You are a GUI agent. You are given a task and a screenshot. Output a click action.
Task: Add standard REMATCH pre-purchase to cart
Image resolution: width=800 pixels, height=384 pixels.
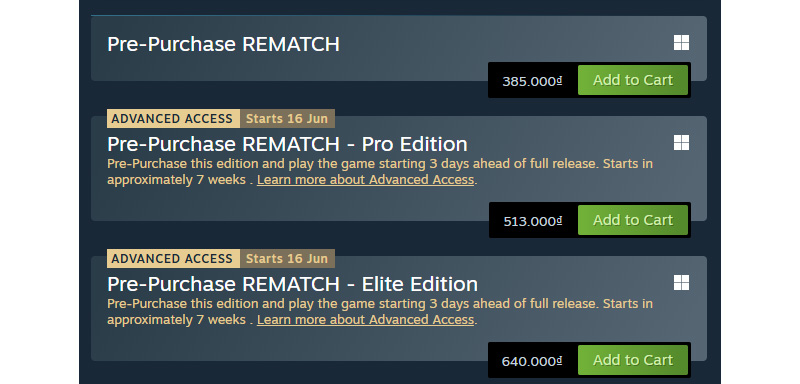633,80
